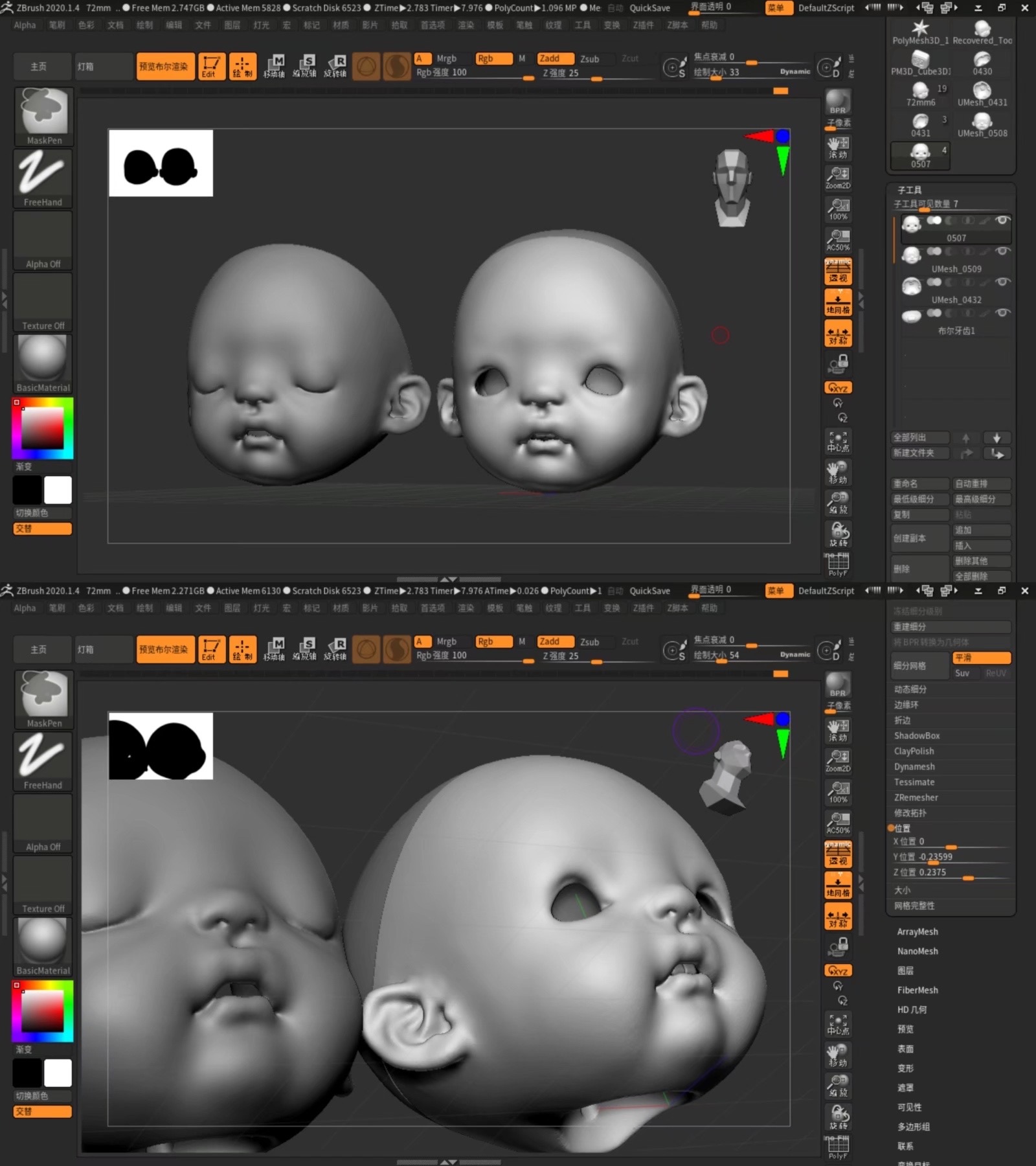Click the Y 位置 slider
This screenshot has width=1036, height=1166.
click(951, 857)
